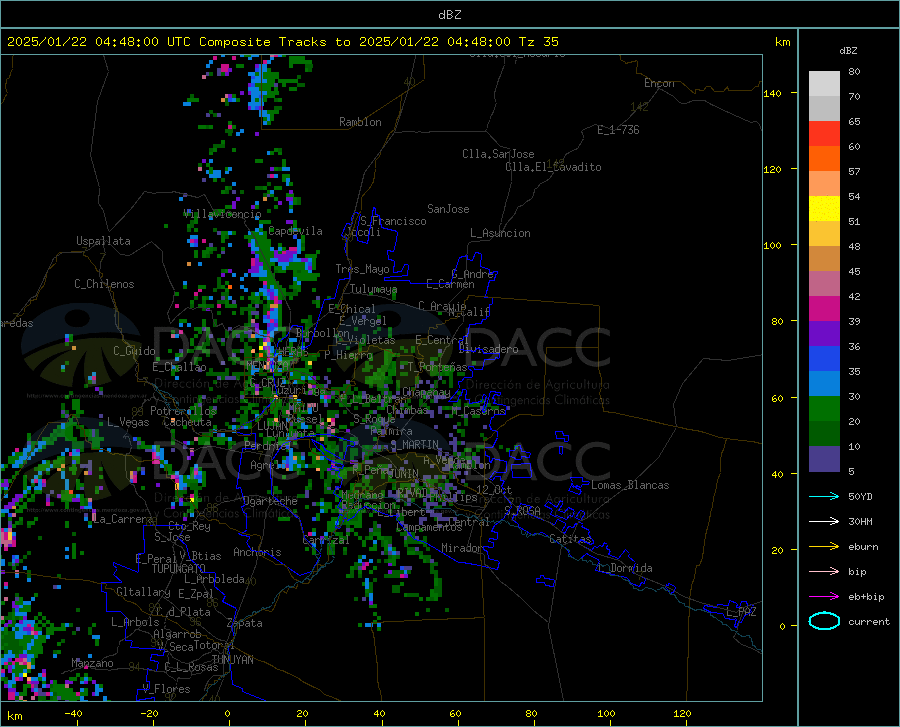This screenshot has width=900, height=727.
Task: Click the S_Francisco map label
Action: coord(393,221)
